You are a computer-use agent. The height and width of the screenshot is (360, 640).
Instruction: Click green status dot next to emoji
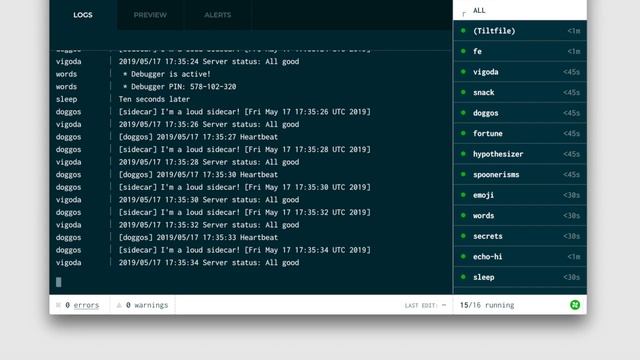coord(463,195)
